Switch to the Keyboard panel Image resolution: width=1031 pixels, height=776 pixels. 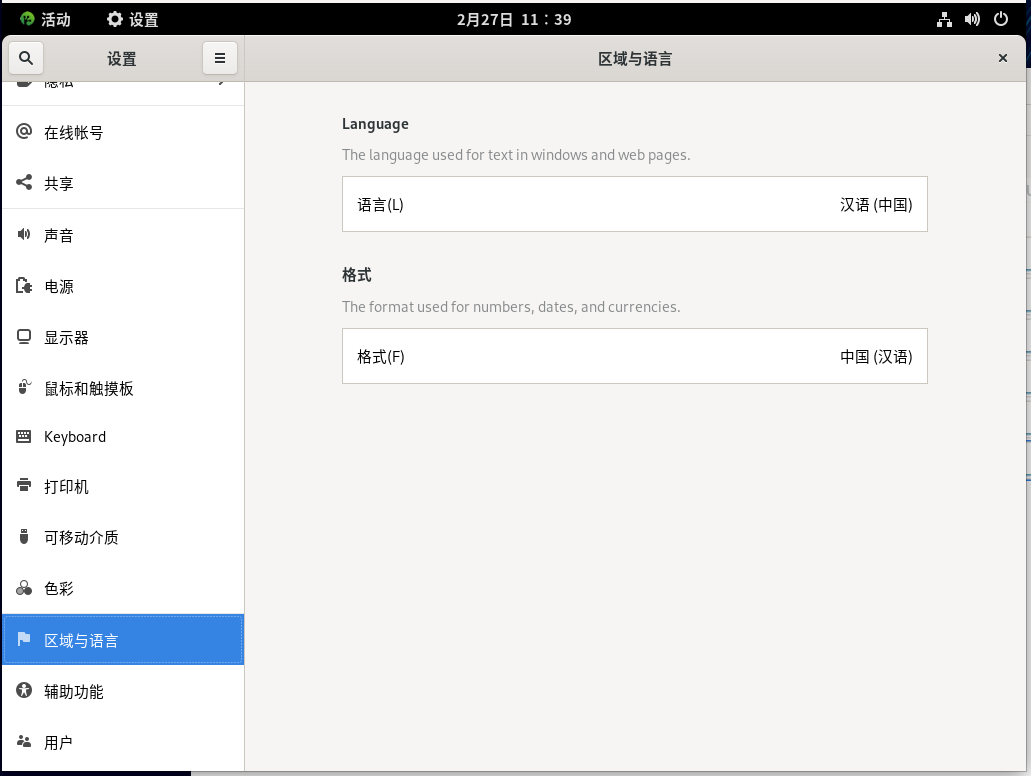tap(75, 437)
